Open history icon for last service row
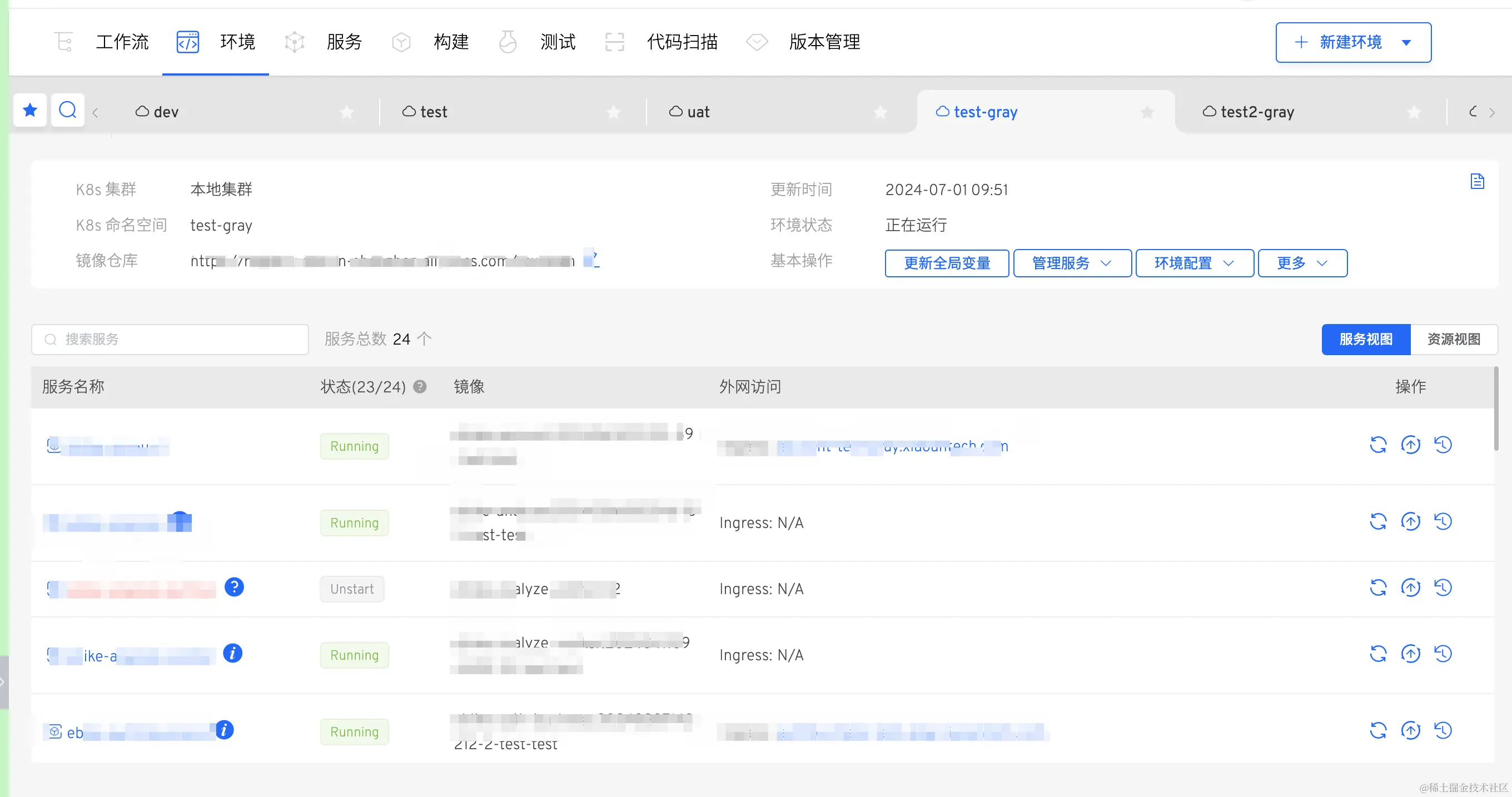This screenshot has height=797, width=1512. point(1442,731)
